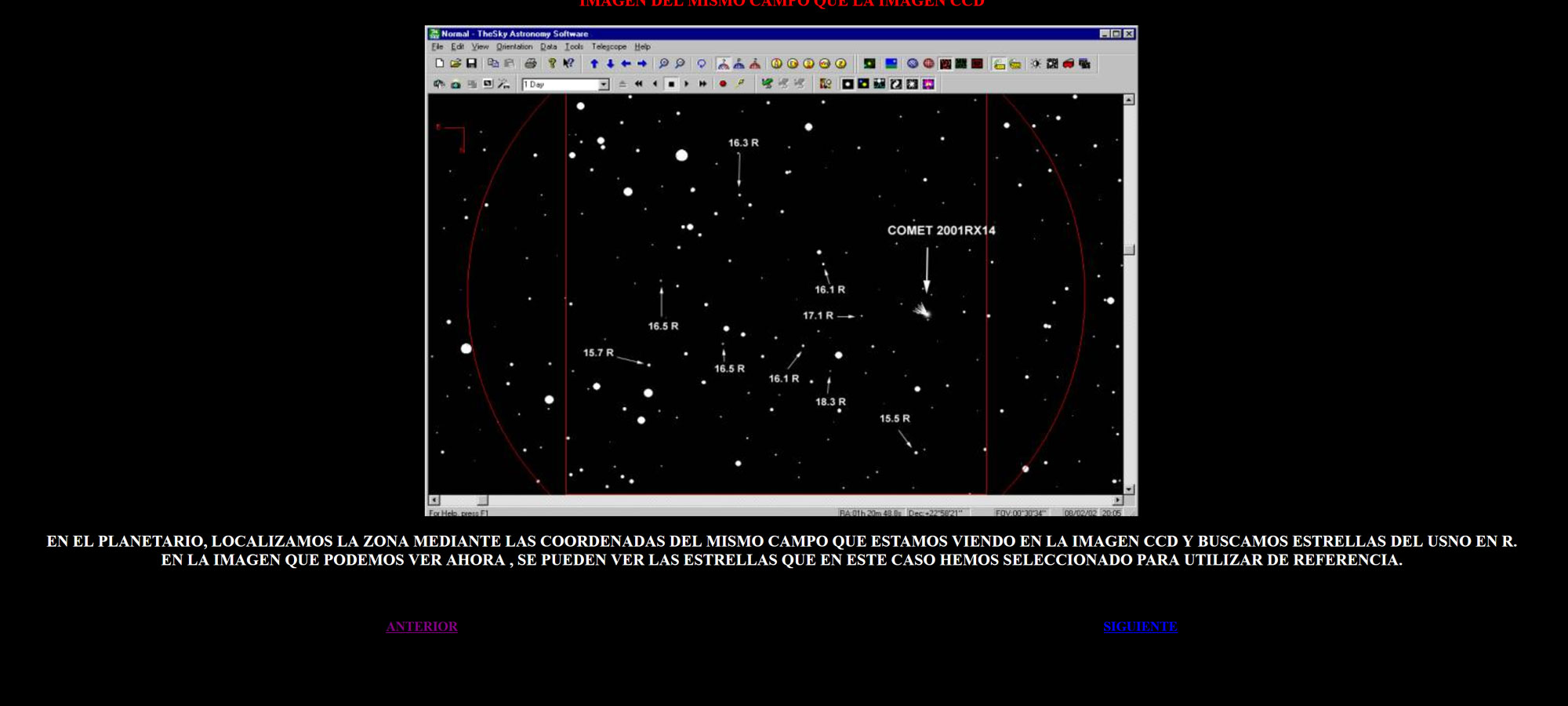Click the red record dot button
The width and height of the screenshot is (1568, 706).
point(723,84)
